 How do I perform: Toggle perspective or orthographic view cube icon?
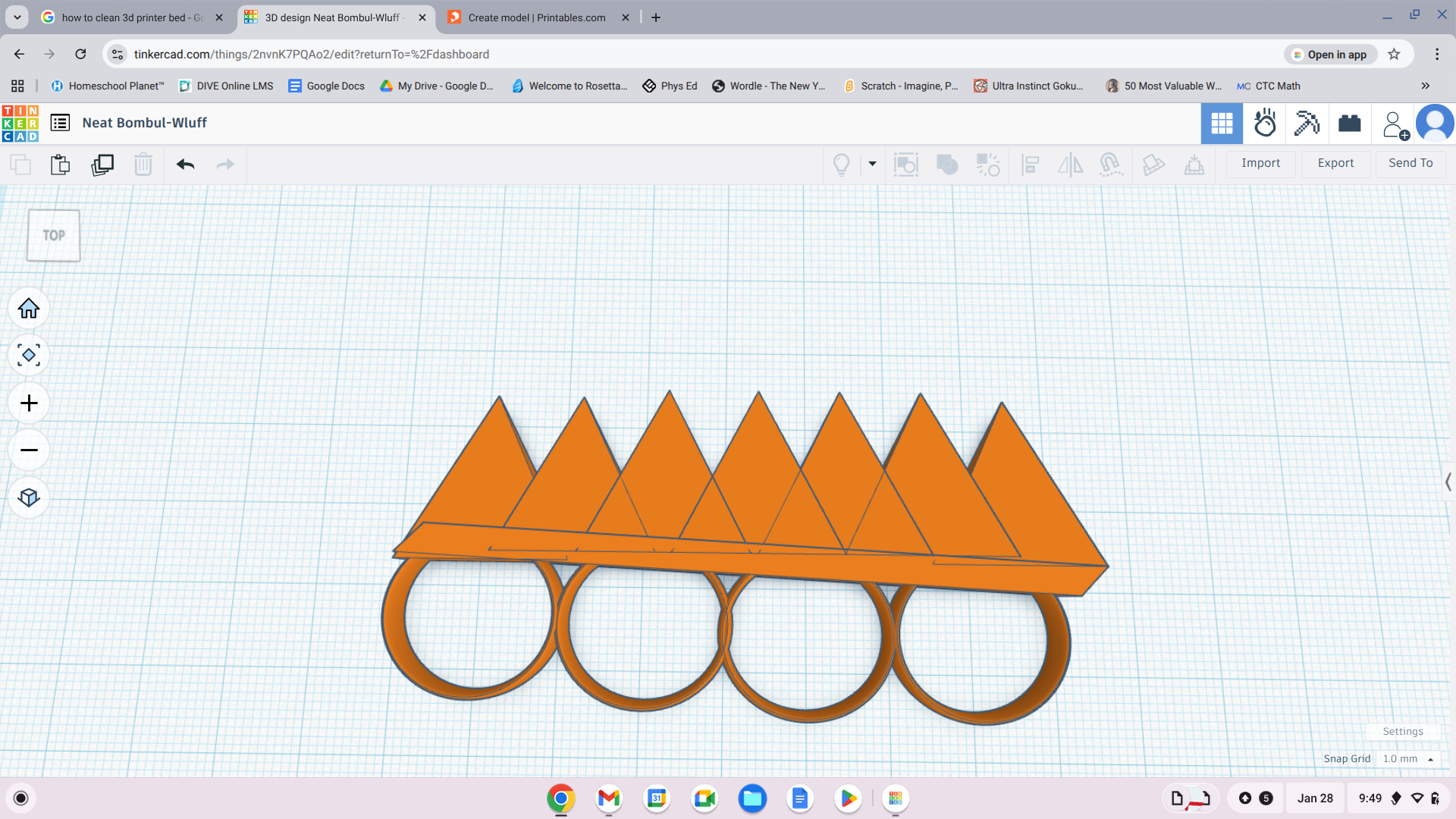click(29, 497)
